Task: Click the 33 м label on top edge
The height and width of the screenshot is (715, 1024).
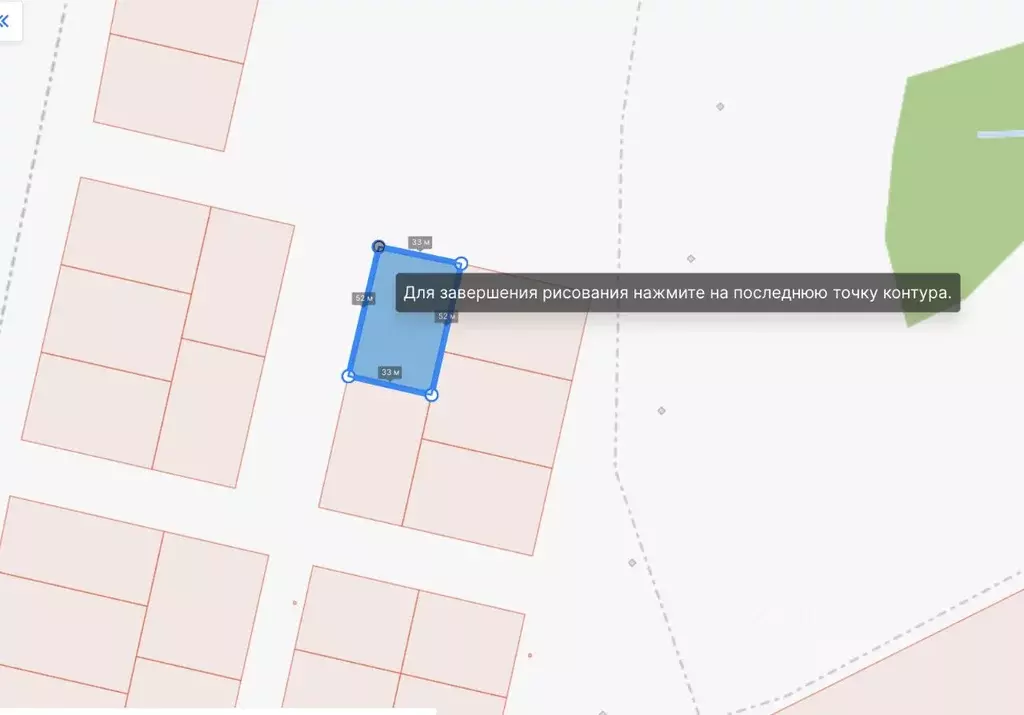Action: tap(420, 242)
